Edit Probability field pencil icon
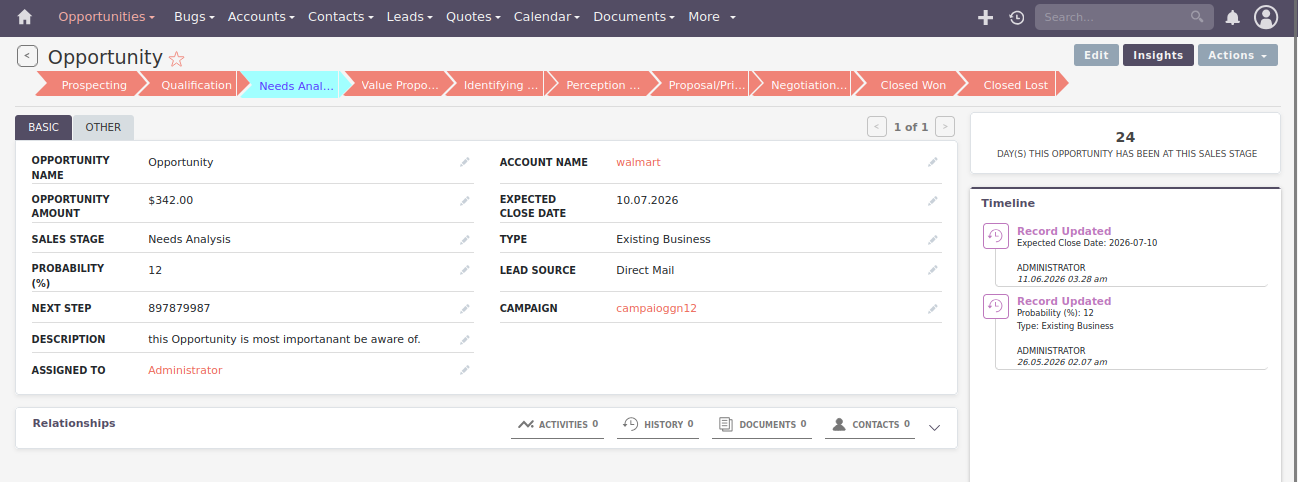This screenshot has height=482, width=1298. (x=464, y=270)
